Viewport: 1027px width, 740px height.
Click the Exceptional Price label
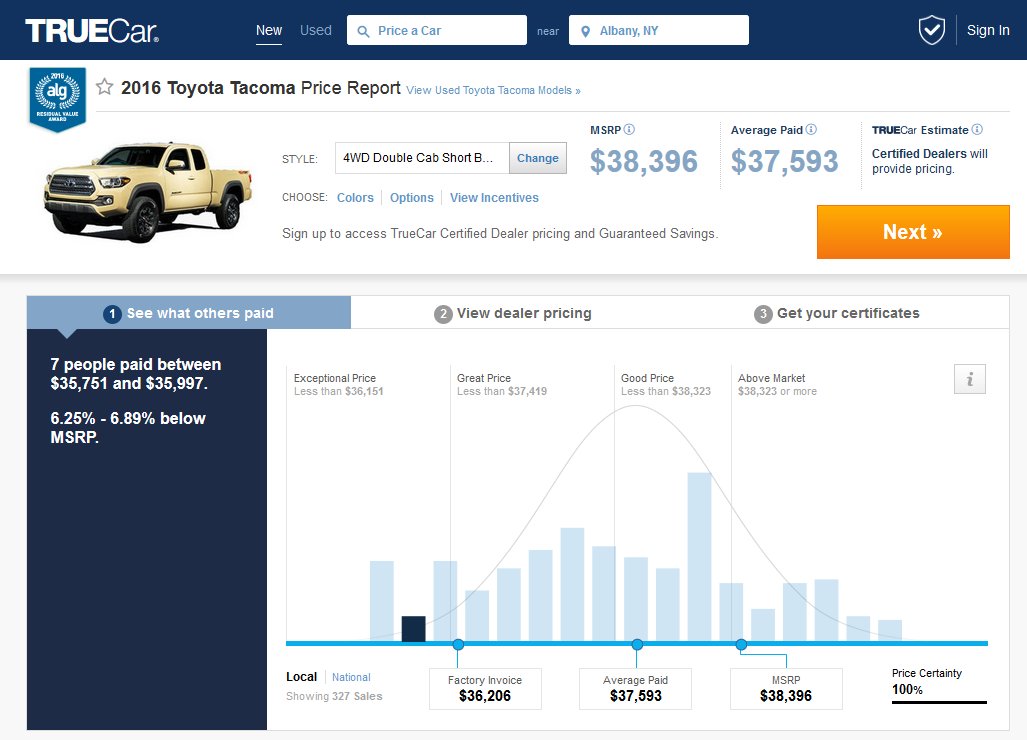pos(335,379)
